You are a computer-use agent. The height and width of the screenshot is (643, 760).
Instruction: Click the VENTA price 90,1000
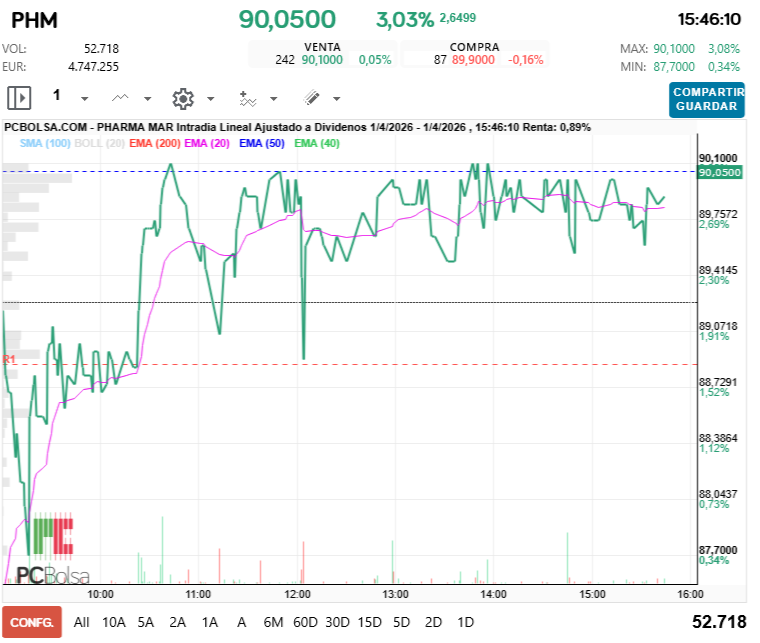coord(322,60)
